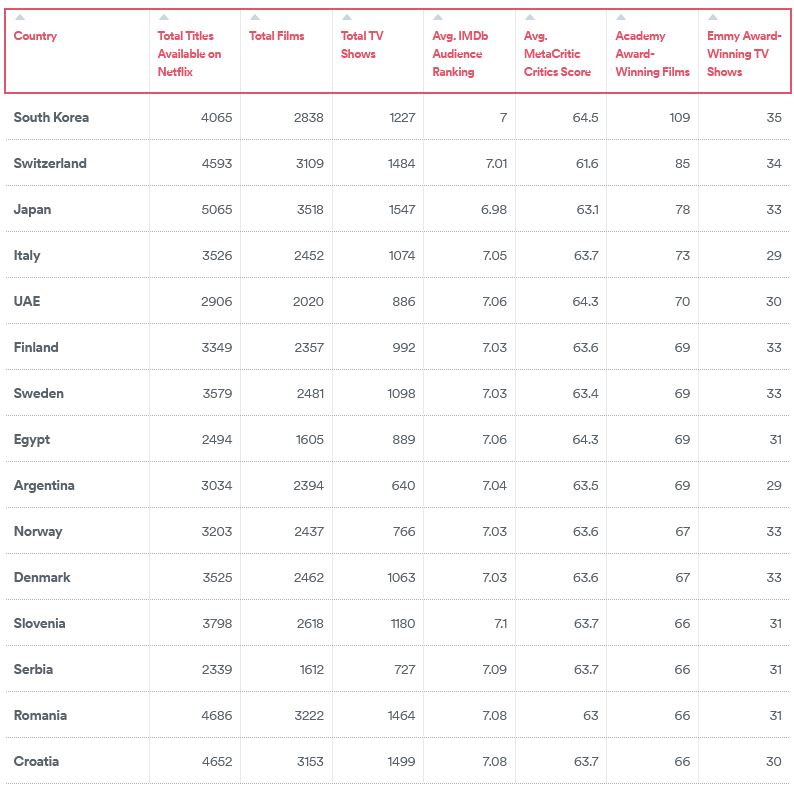This screenshot has height=795, width=794.
Task: Sort by Avg. MetaCritic Critics Score header
Action: click(x=557, y=54)
